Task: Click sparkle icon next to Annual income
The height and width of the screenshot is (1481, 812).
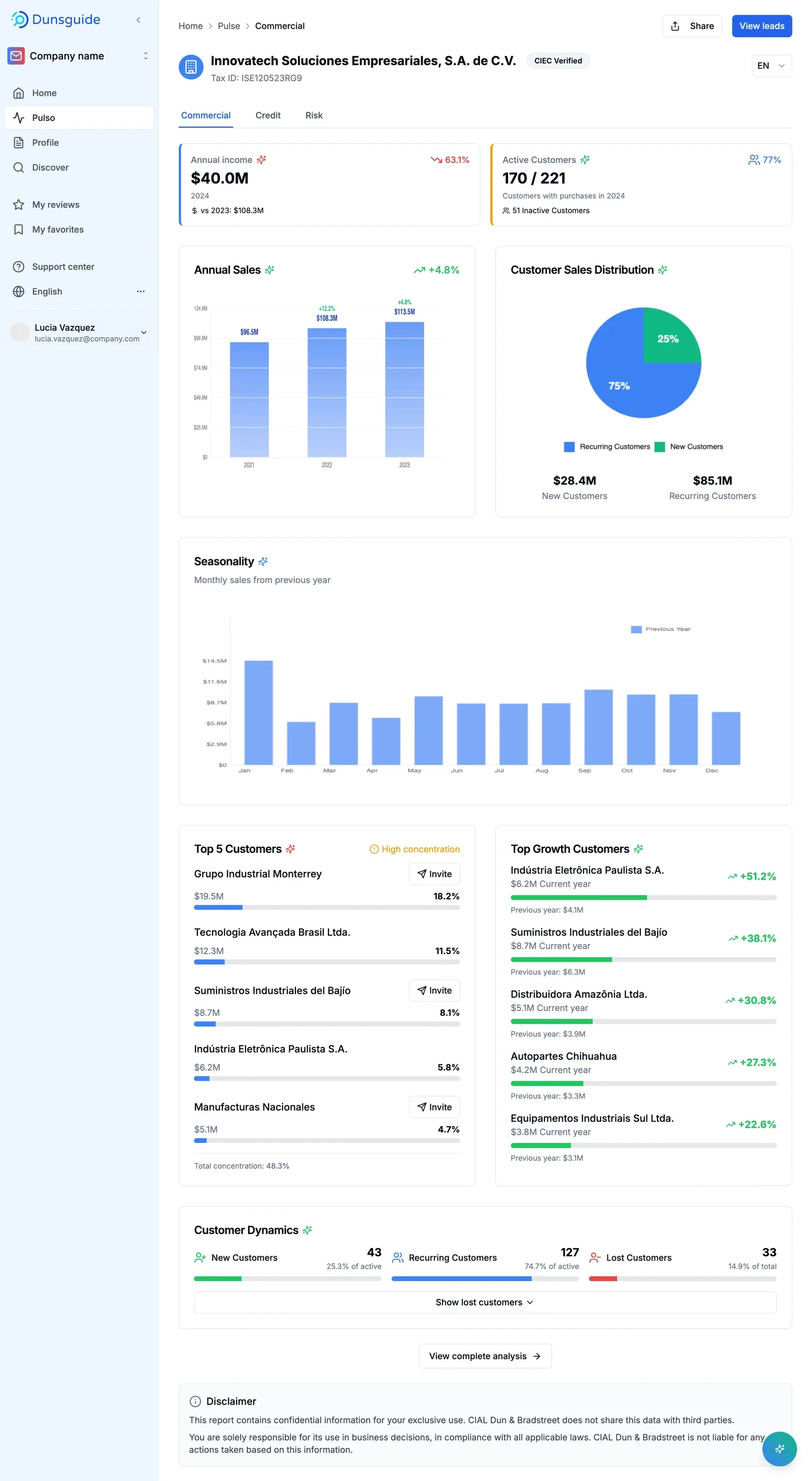Action: (x=262, y=160)
